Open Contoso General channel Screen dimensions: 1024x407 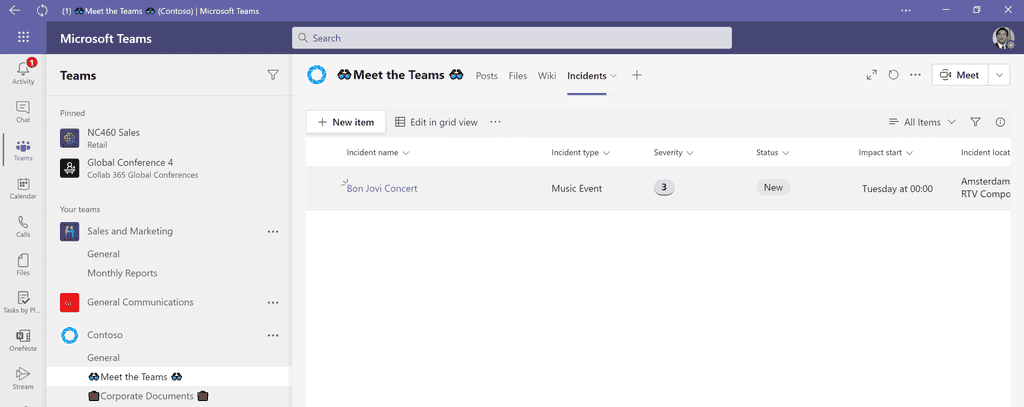coord(103,358)
